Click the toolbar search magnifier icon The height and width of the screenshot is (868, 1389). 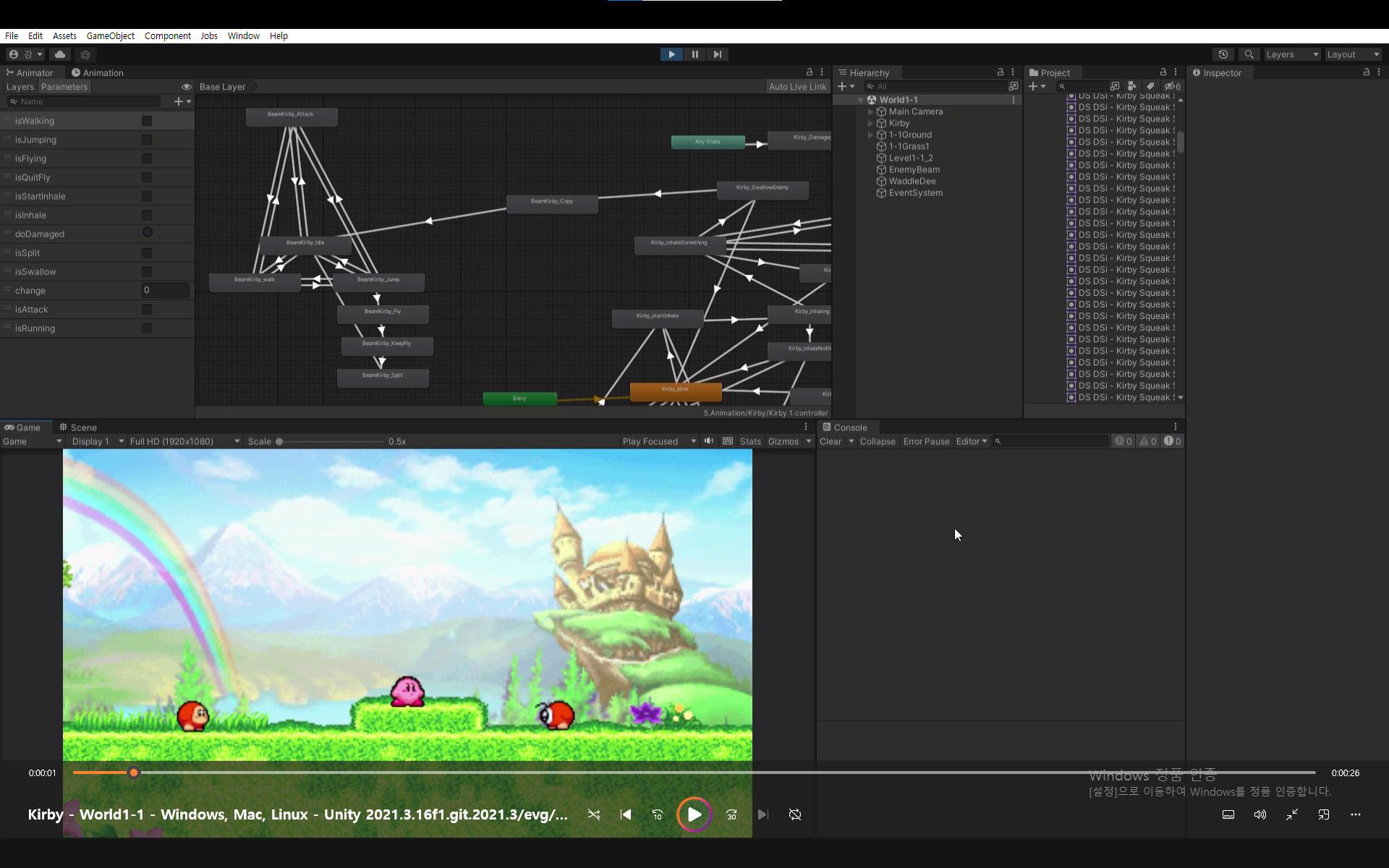point(1249,54)
